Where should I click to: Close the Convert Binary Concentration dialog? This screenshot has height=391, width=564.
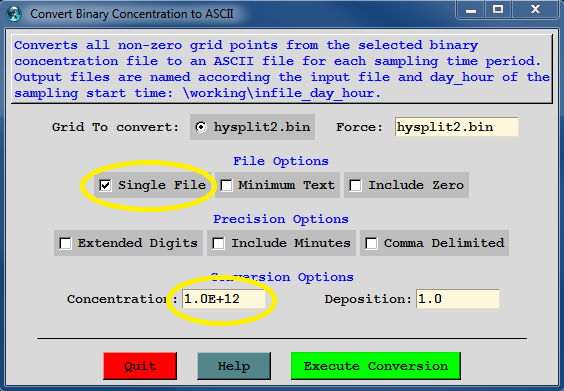coord(536,10)
